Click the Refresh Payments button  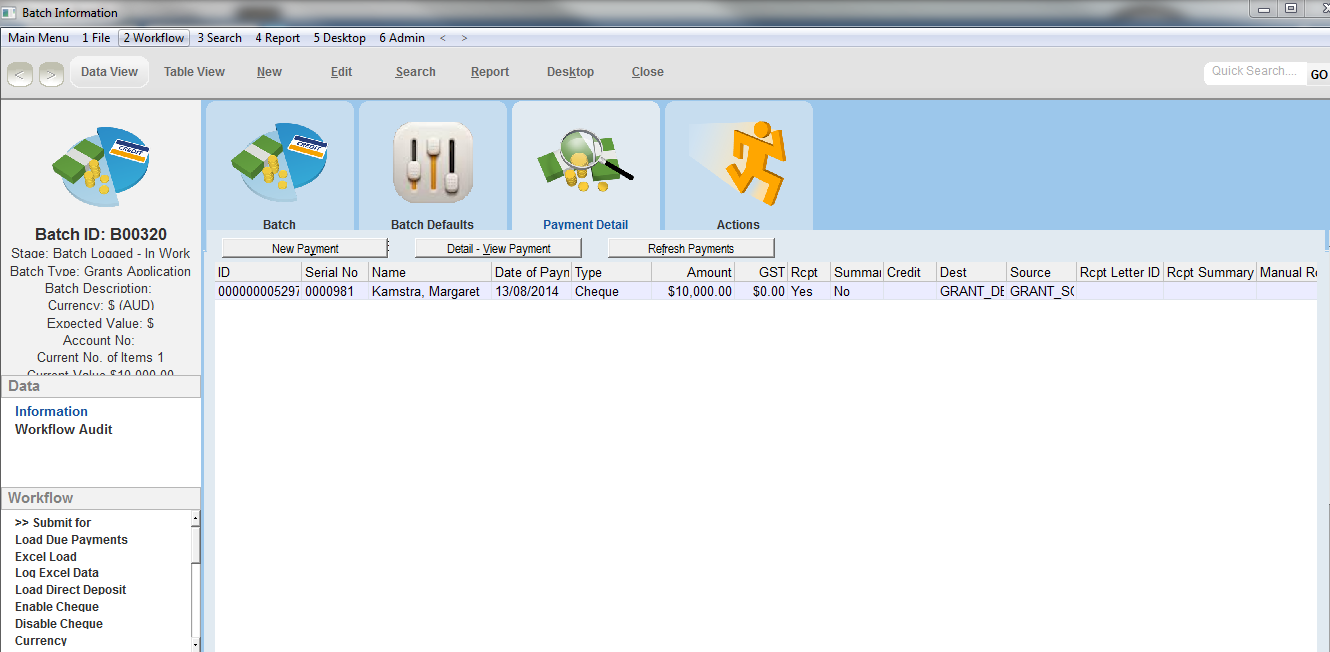tap(691, 248)
